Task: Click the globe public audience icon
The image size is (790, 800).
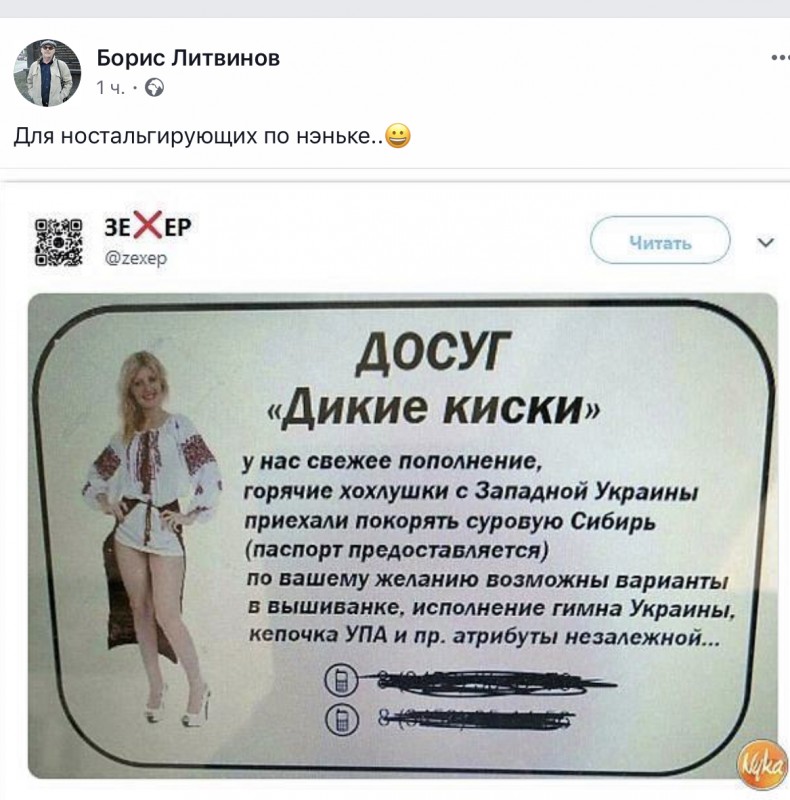Action: [155, 88]
